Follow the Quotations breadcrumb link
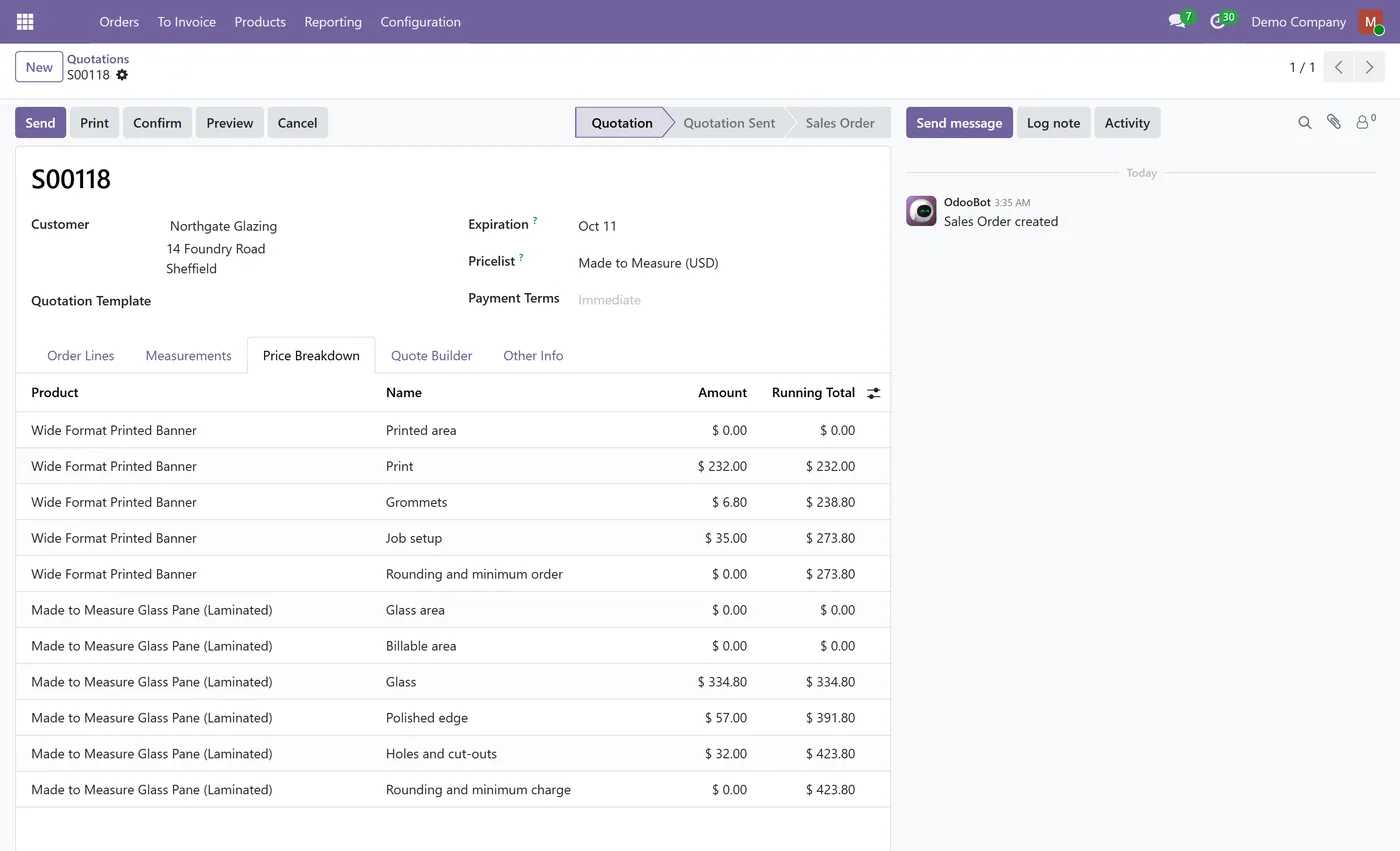 [x=98, y=59]
